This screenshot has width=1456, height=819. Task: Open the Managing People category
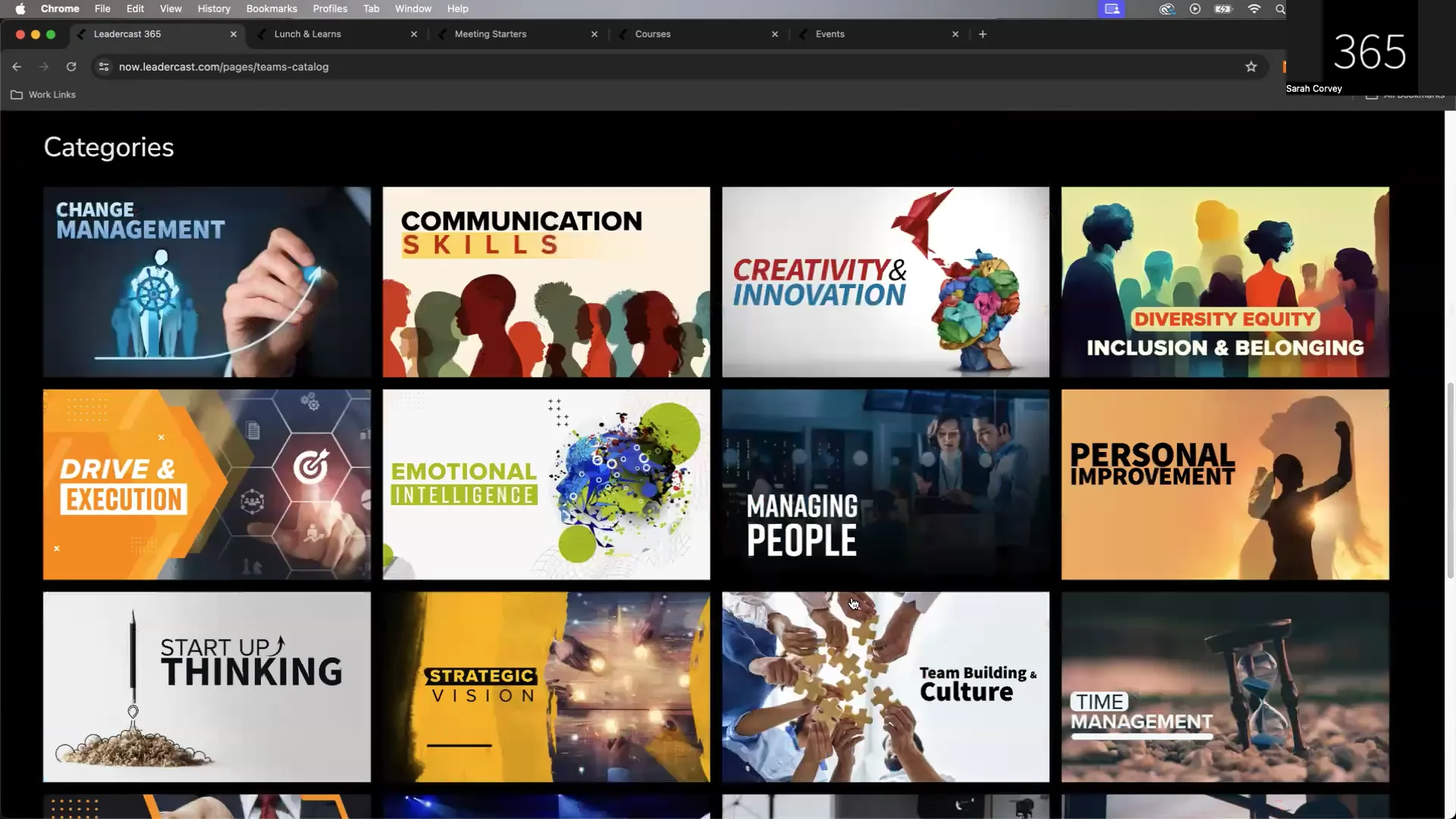click(x=886, y=485)
